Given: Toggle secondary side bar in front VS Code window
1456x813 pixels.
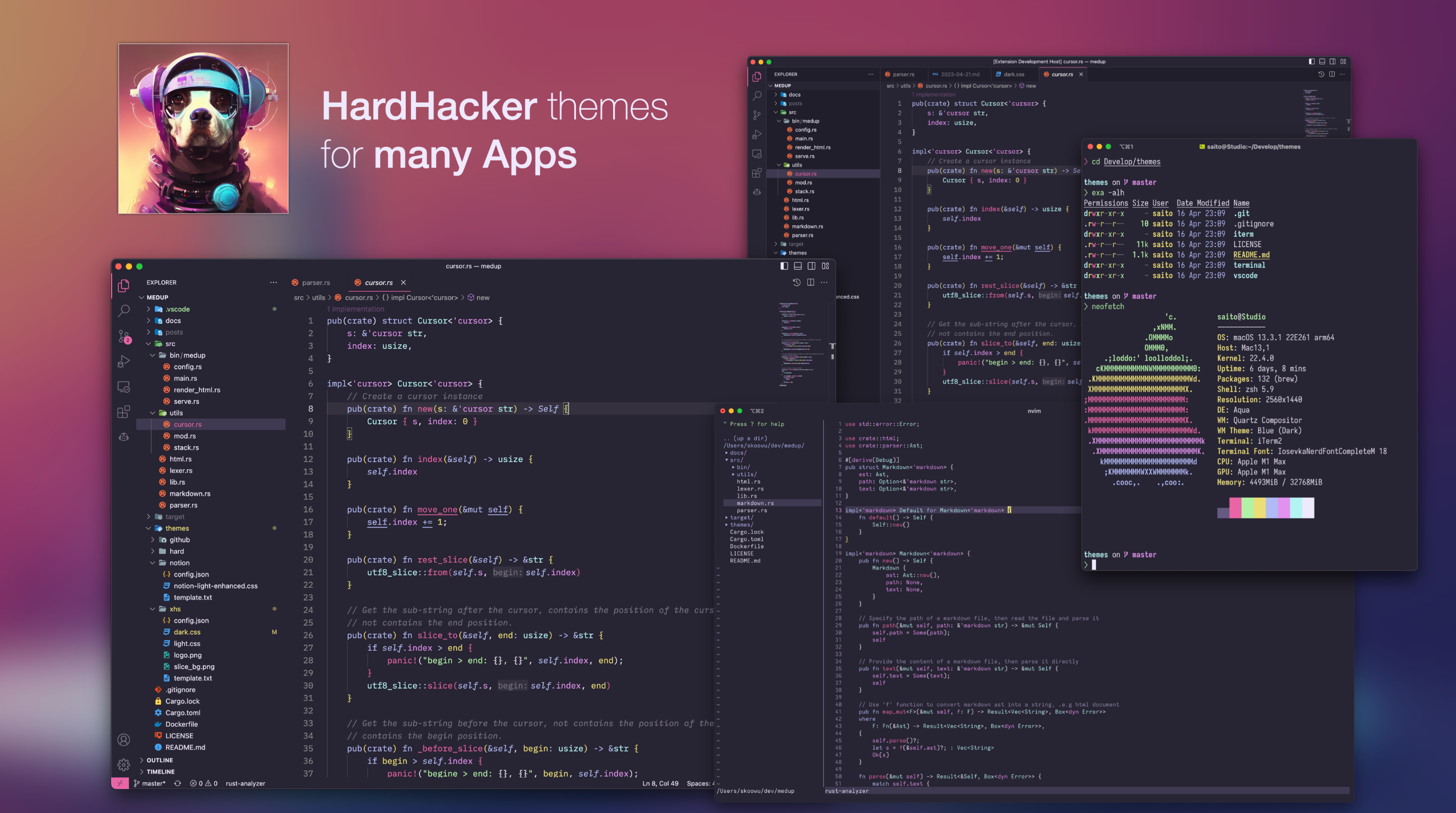Looking at the screenshot, I should coord(811,266).
